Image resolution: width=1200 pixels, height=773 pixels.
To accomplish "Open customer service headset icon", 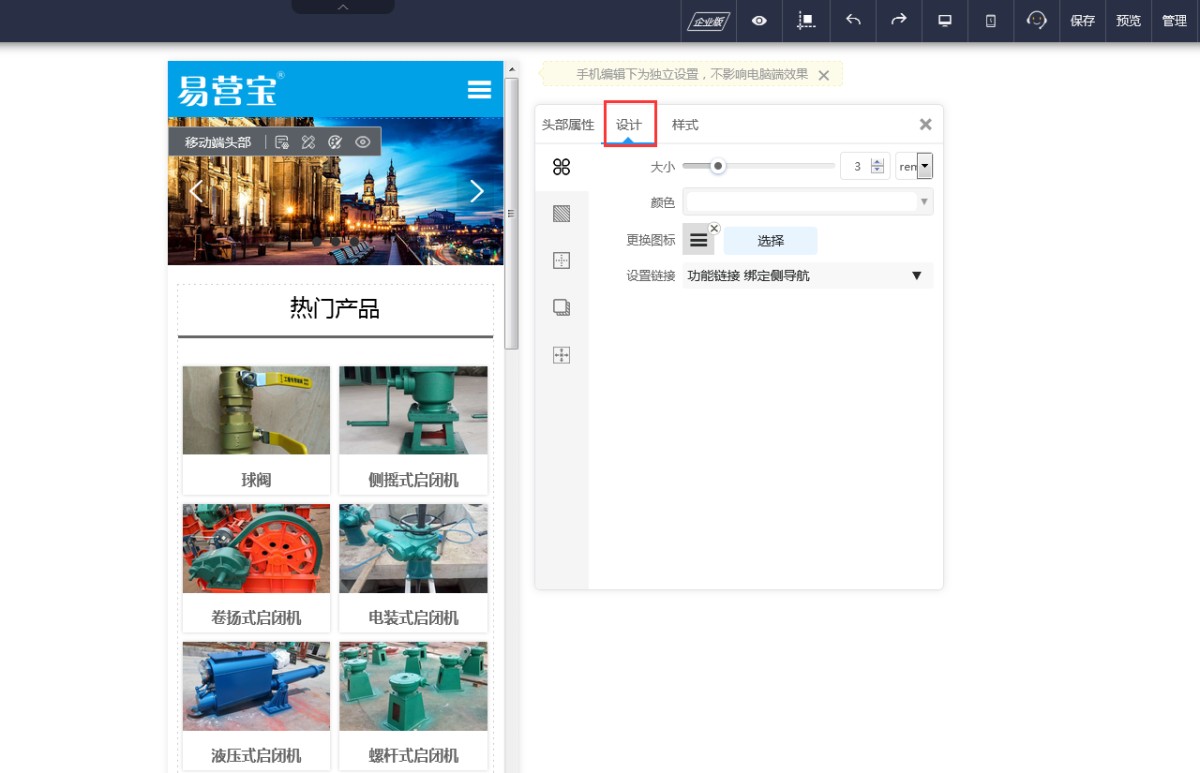I will coord(1037,21).
